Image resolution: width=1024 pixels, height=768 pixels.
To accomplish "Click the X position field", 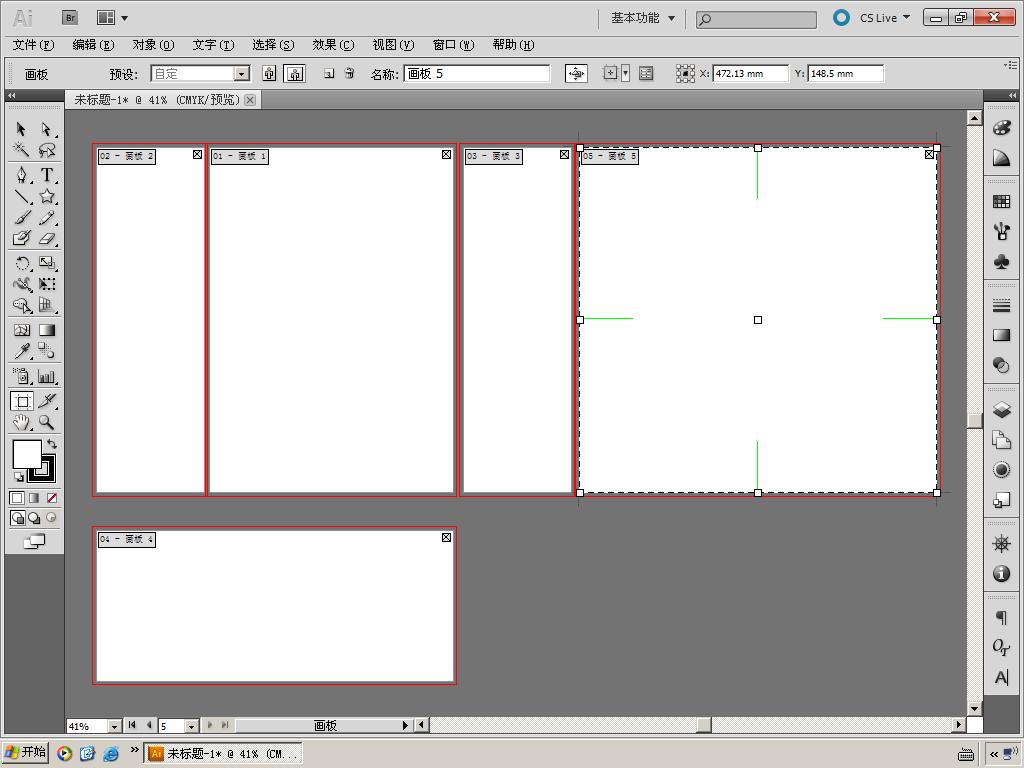I will click(x=750, y=74).
